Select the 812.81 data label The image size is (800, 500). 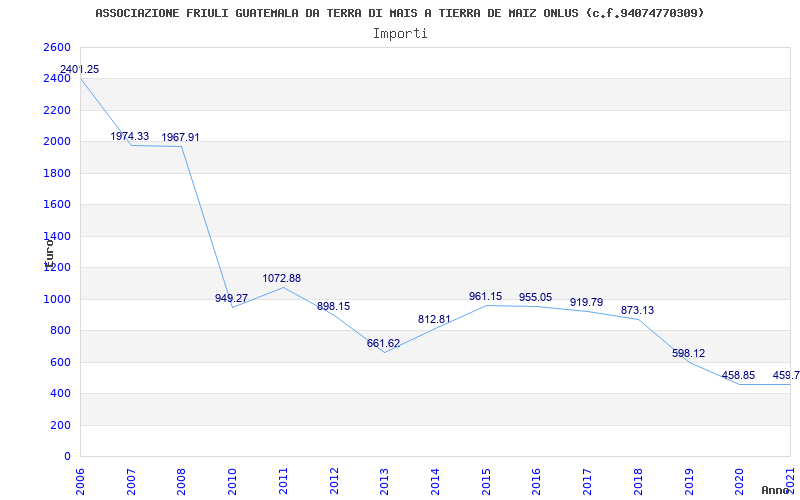[x=434, y=319]
